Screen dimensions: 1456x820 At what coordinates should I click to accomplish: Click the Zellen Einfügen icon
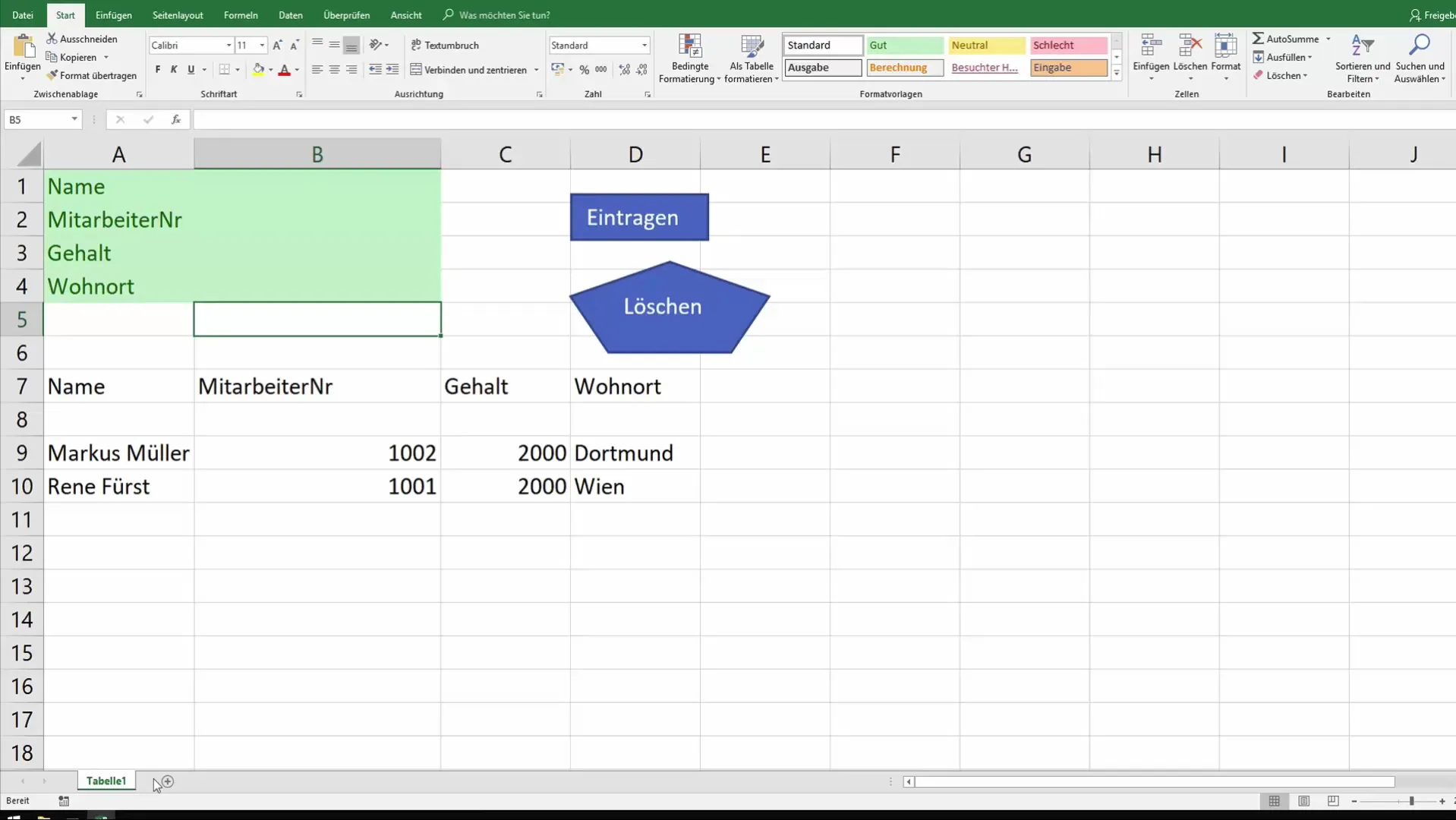[1151, 46]
